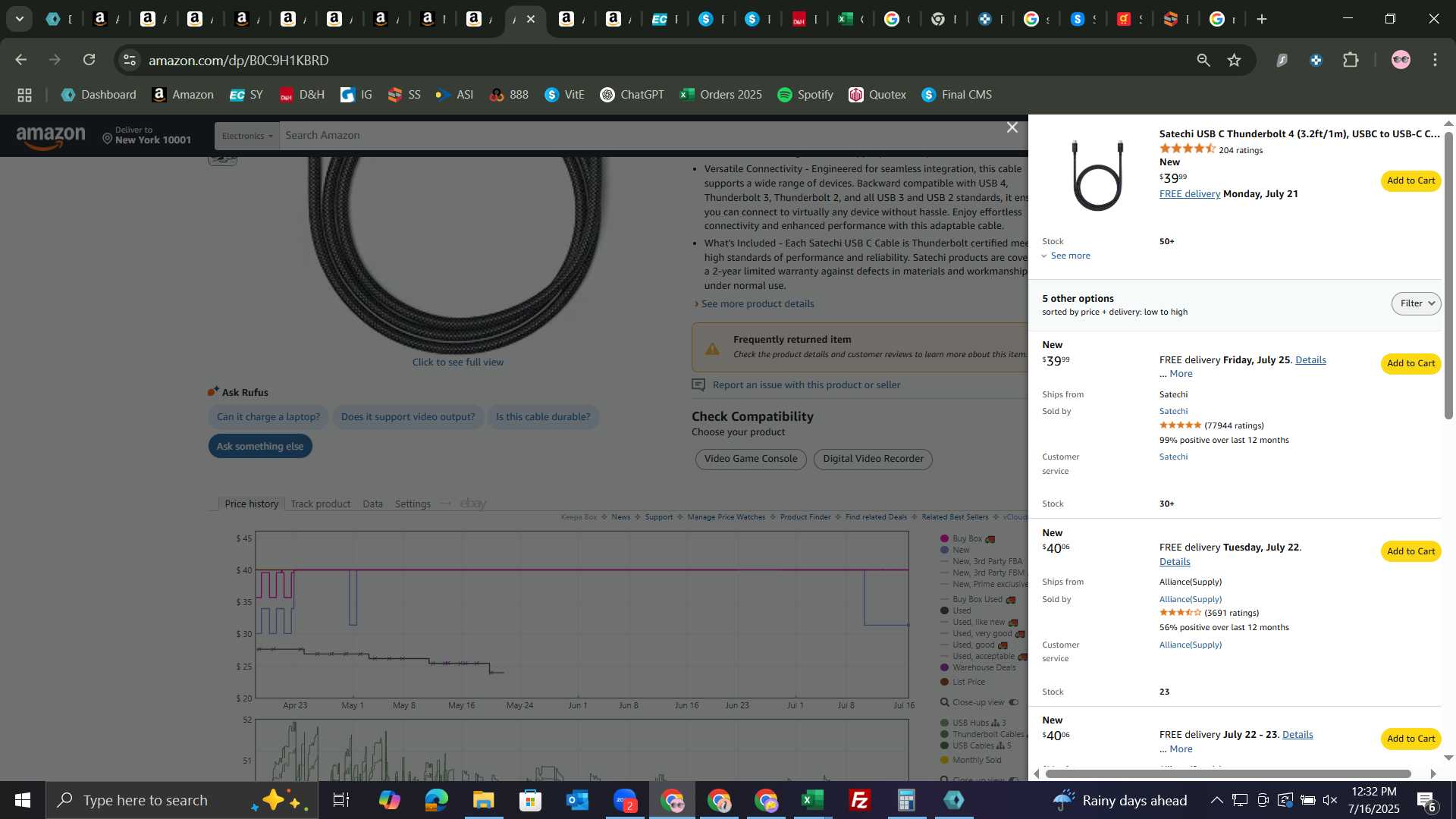The width and height of the screenshot is (1456, 819).
Task: Open Report an issue with this product link
Action: click(x=806, y=385)
